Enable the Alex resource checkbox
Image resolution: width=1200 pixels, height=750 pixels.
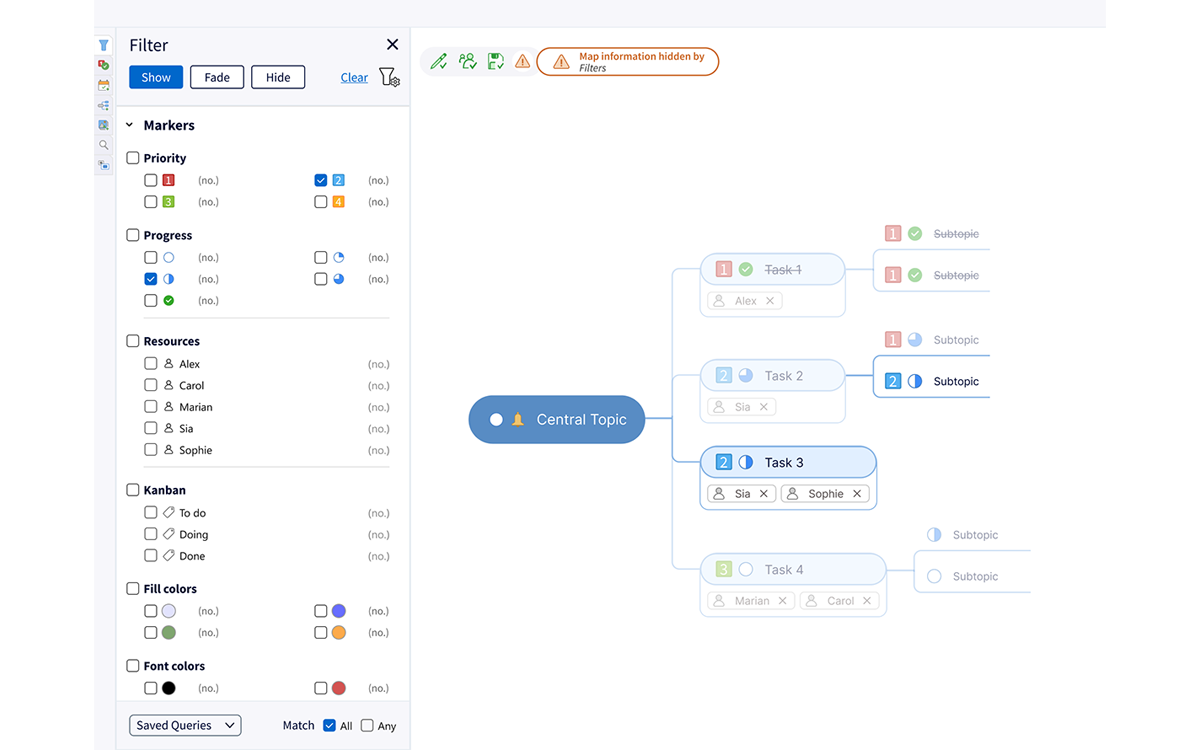151,364
